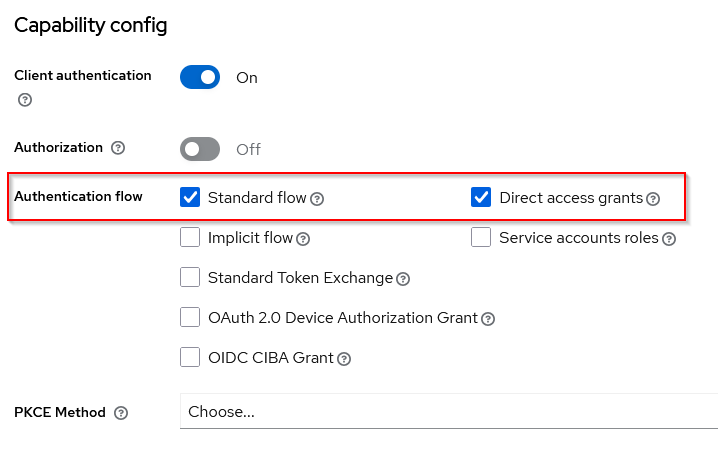Click help icon beside Service accounts roles
This screenshot has height=464, width=718.
point(669,239)
